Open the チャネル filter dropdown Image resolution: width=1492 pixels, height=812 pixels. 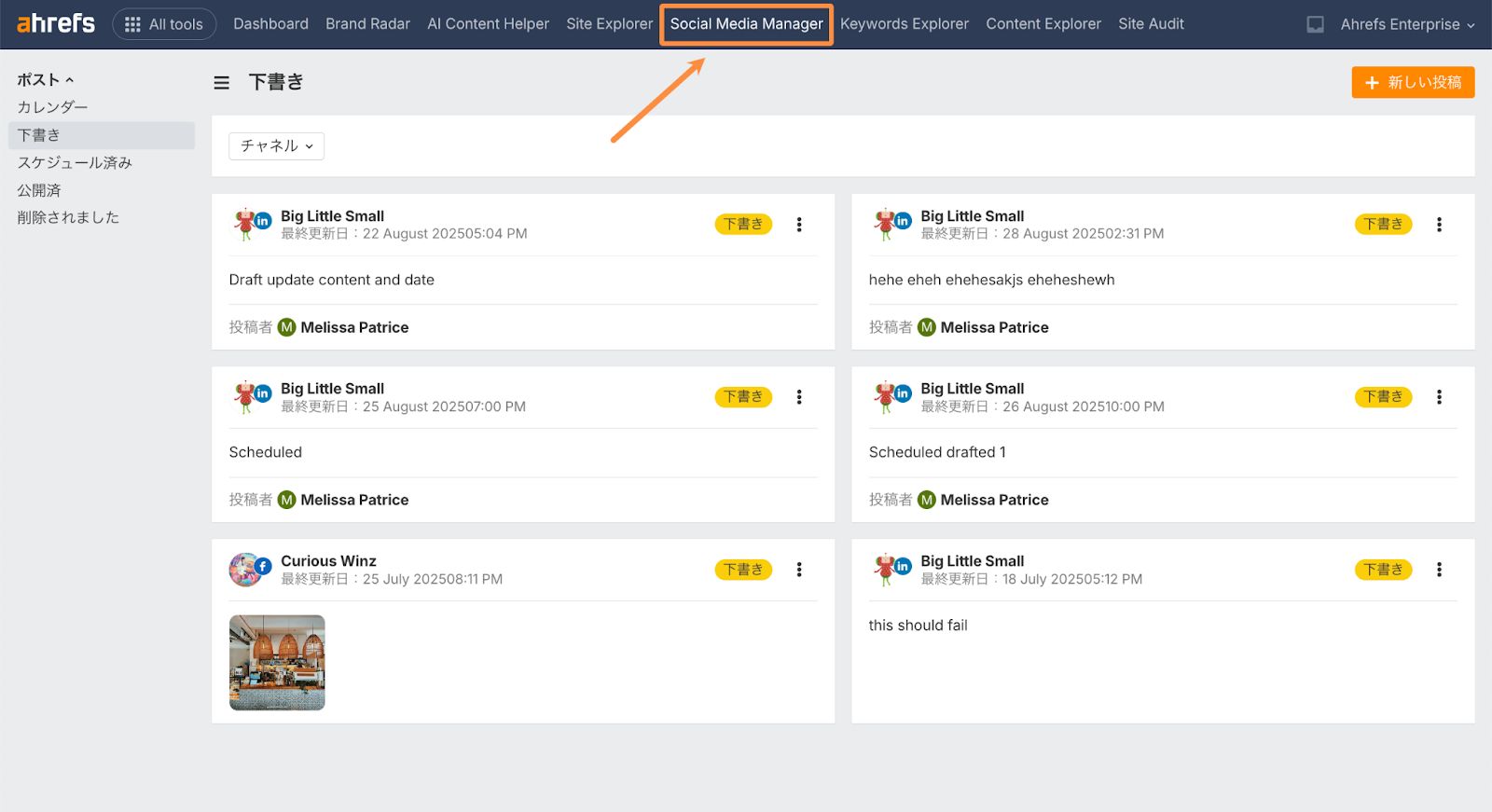(x=276, y=145)
